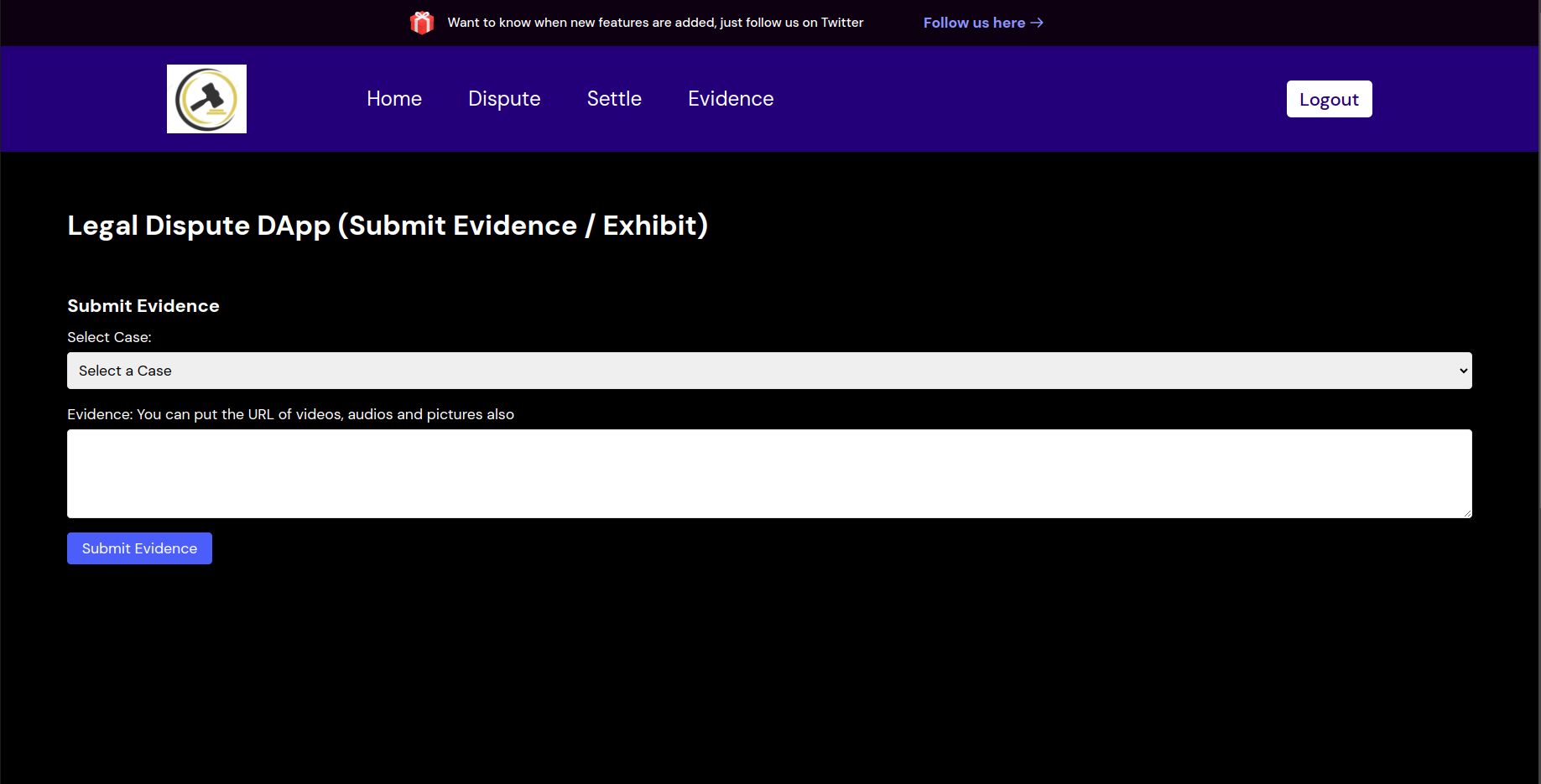Navigate to the Evidence page
1541x784 pixels.
coord(731,99)
